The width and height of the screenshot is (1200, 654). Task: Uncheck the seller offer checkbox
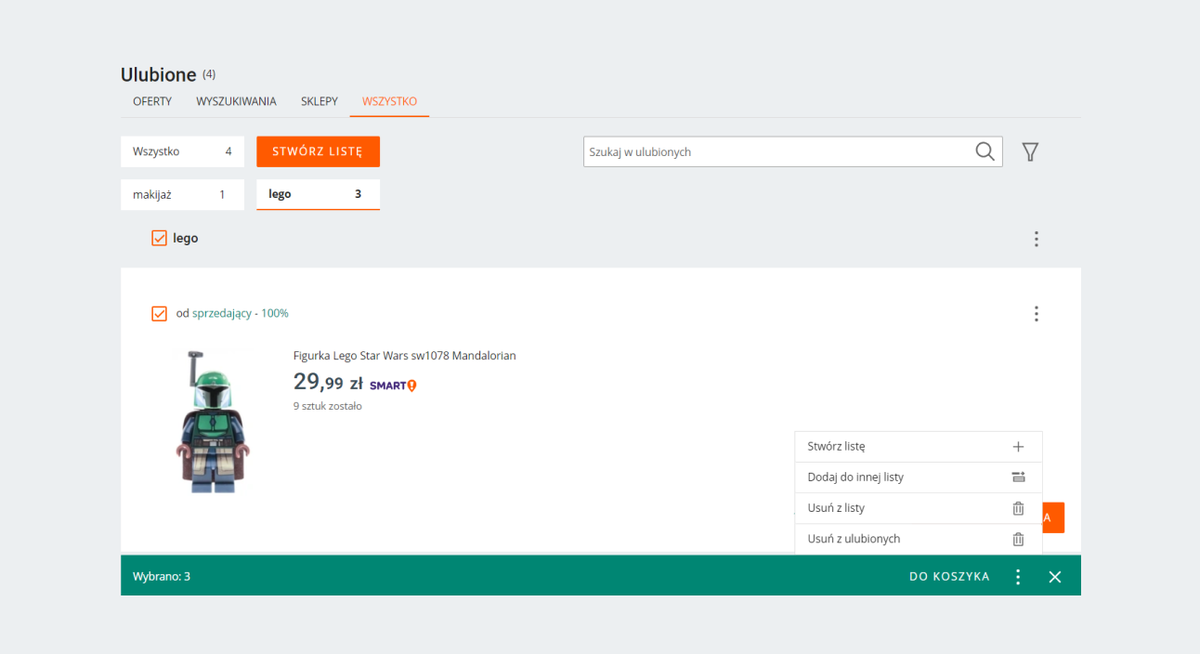pyautogui.click(x=159, y=314)
